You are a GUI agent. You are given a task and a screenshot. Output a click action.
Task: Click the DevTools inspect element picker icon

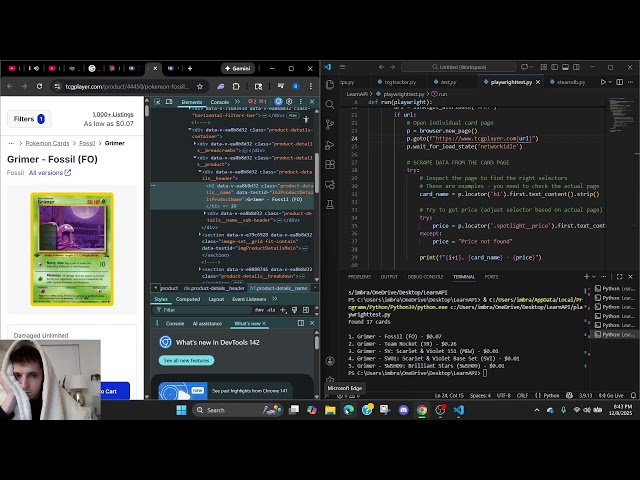[157, 102]
